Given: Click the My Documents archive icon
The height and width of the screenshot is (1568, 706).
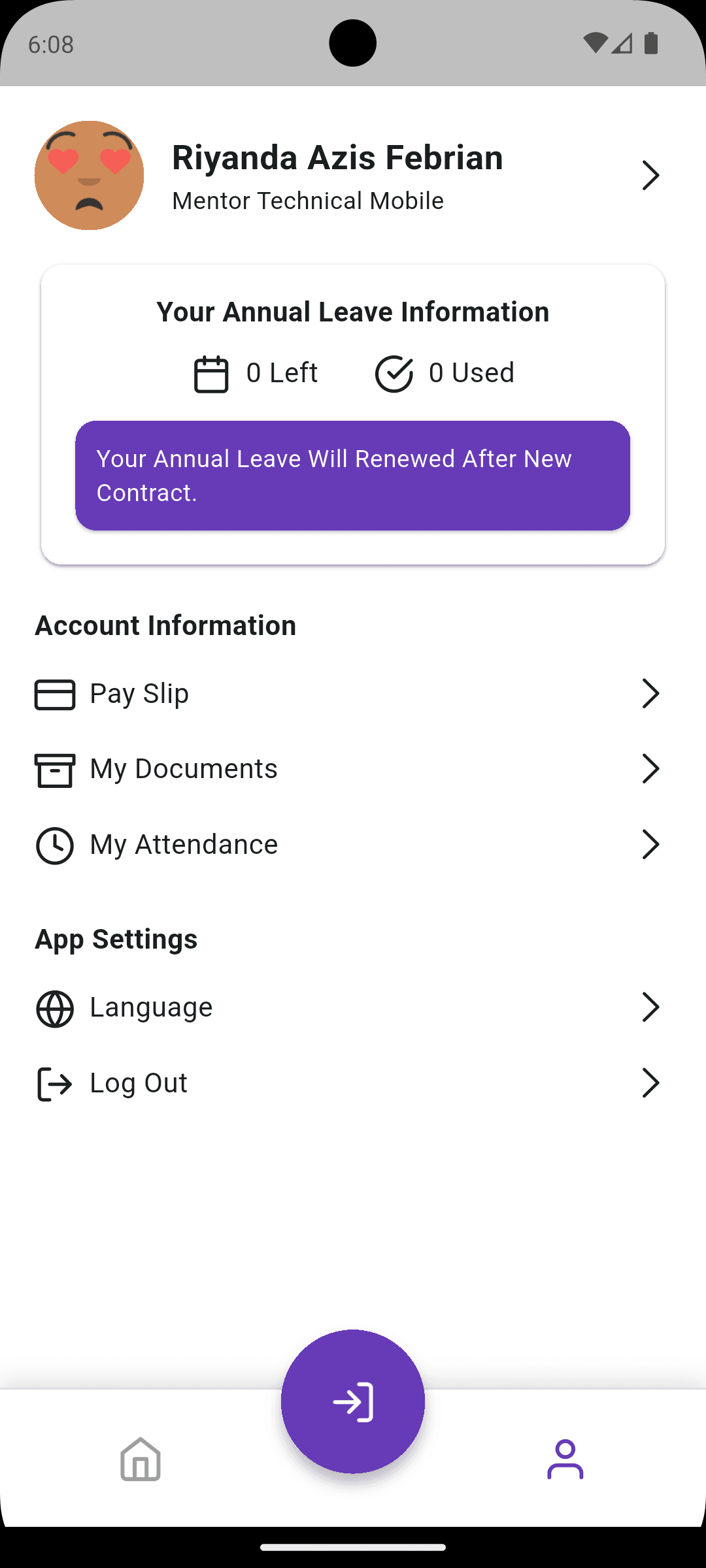Looking at the screenshot, I should (55, 770).
